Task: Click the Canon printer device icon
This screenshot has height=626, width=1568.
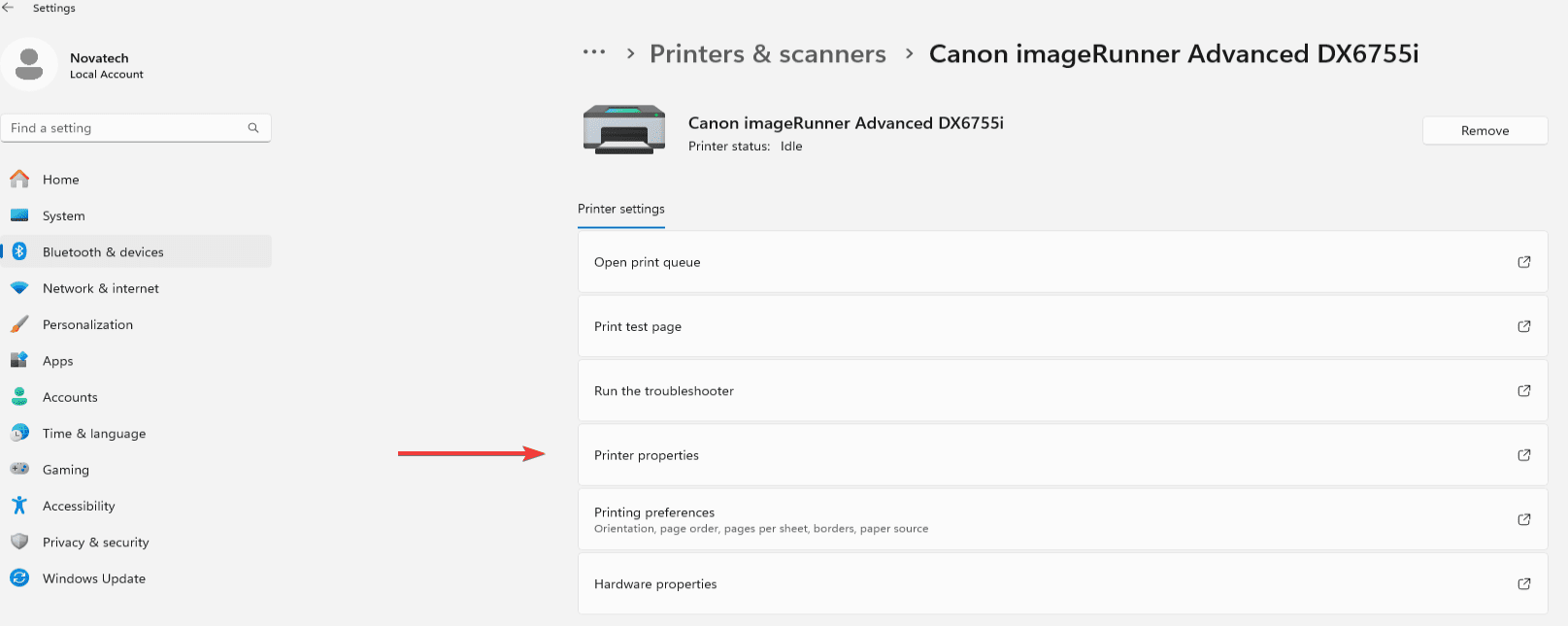Action: pyautogui.click(x=624, y=129)
